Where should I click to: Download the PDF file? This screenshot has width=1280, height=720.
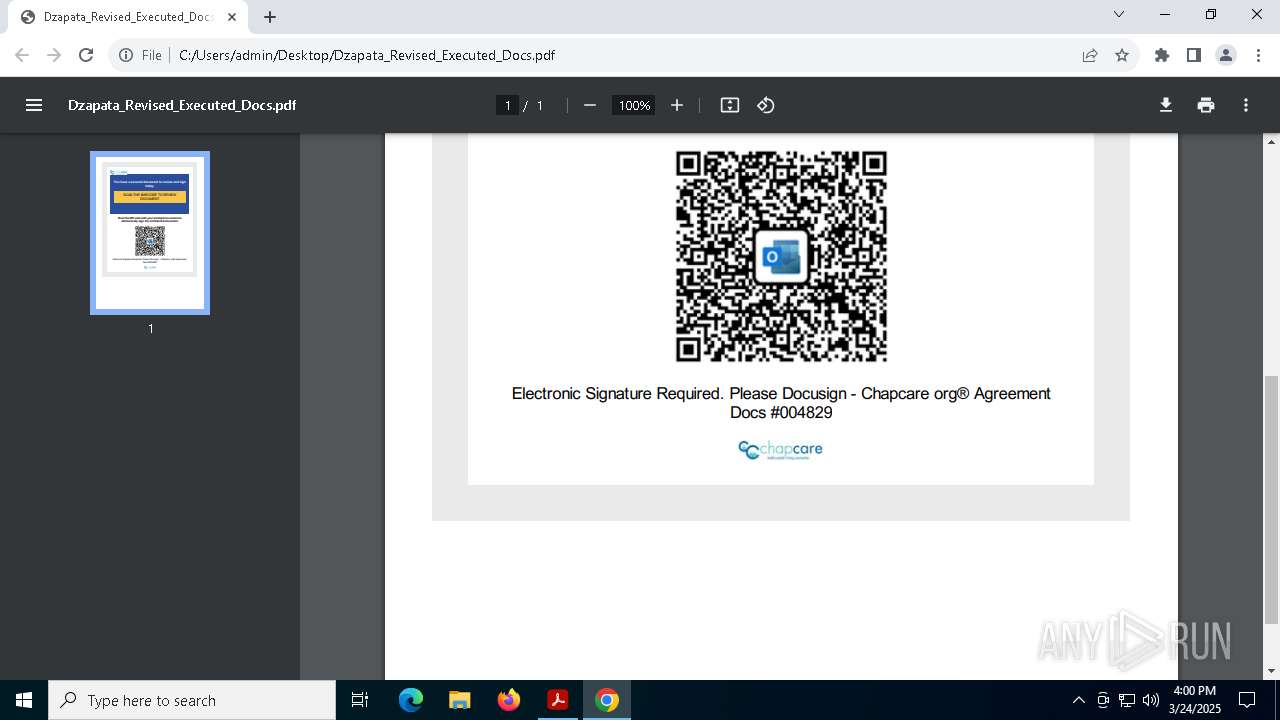1166,105
